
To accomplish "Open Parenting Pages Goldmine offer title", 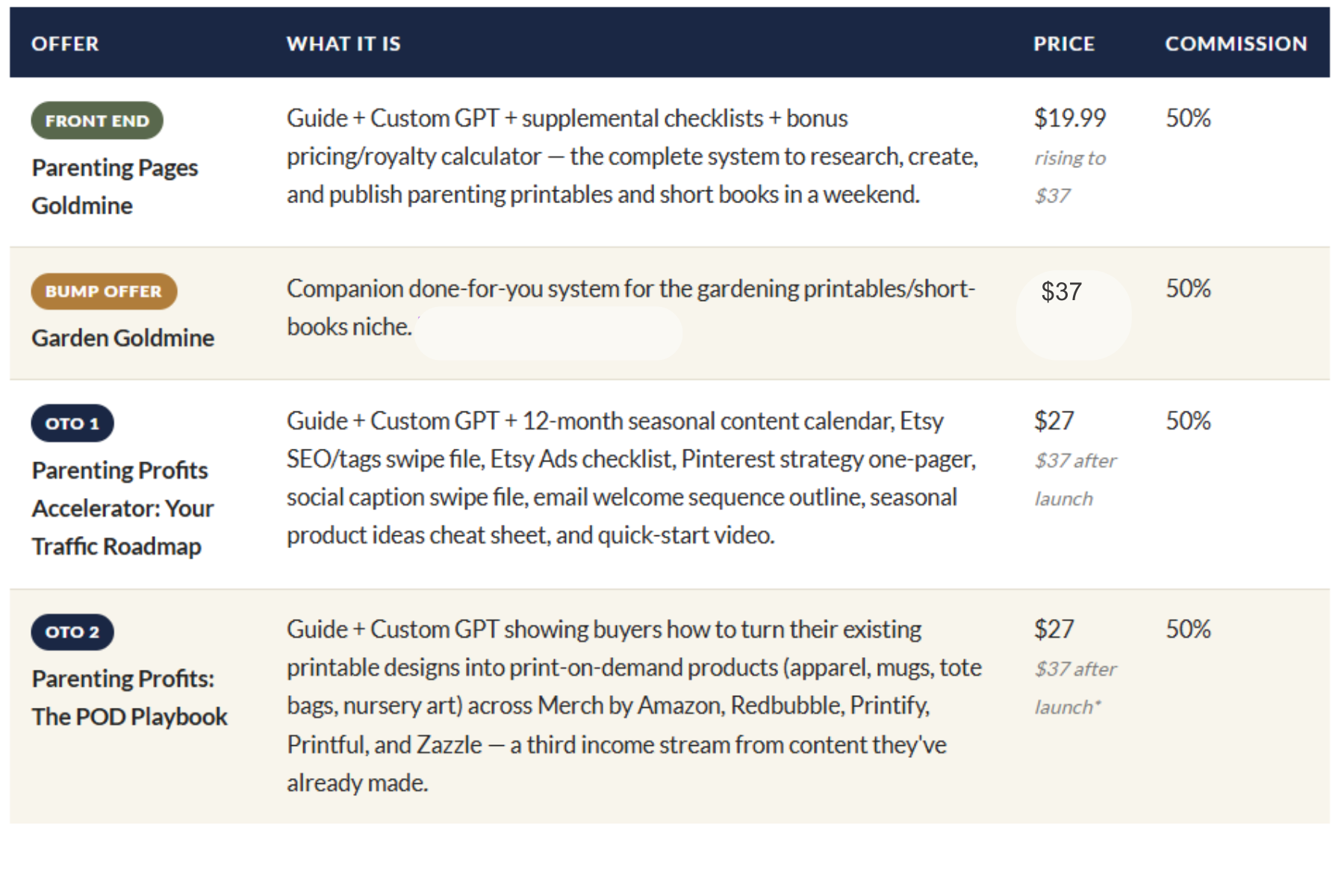I will pos(115,187).
